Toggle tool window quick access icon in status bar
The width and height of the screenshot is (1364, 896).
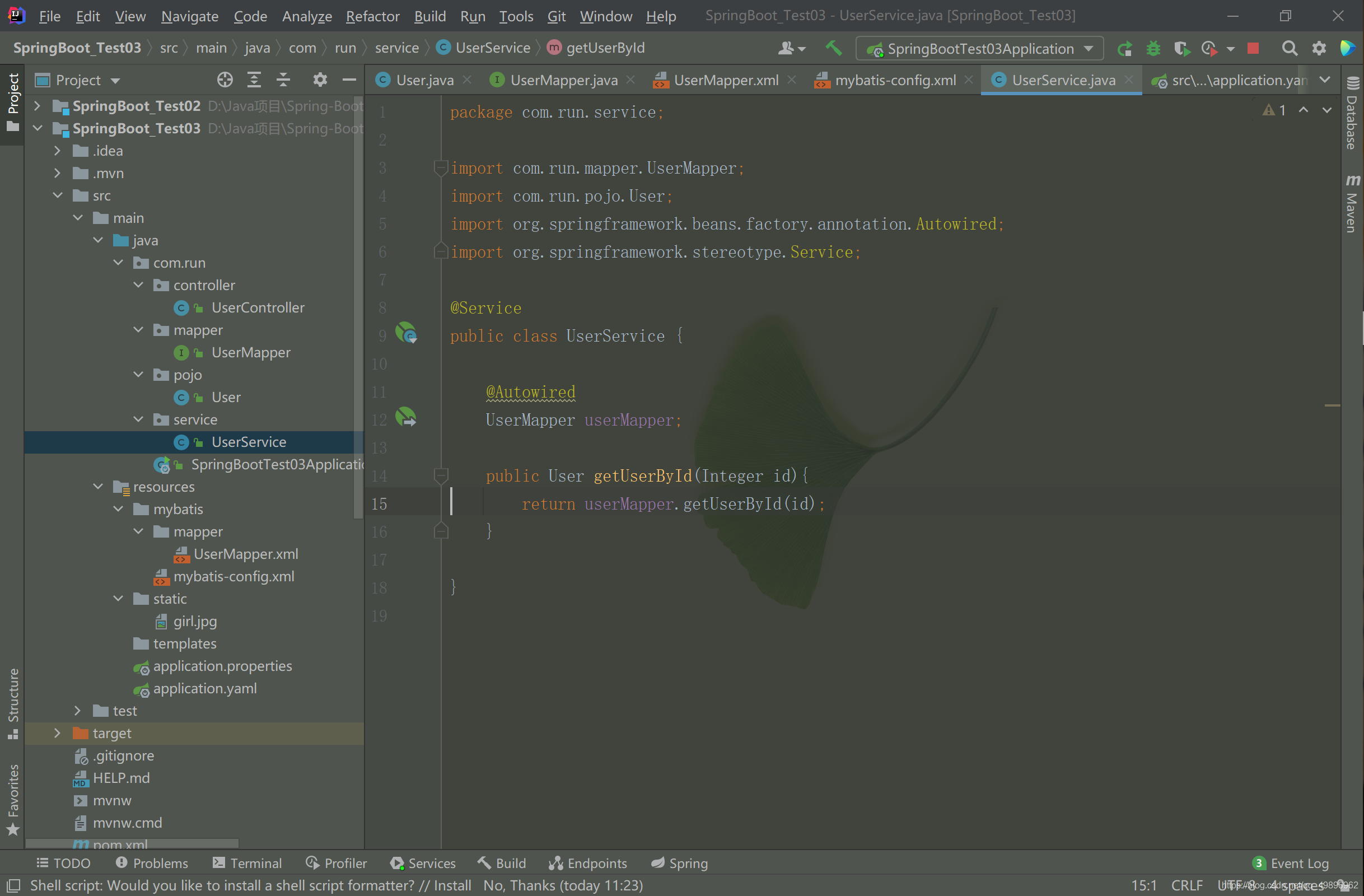click(x=13, y=886)
